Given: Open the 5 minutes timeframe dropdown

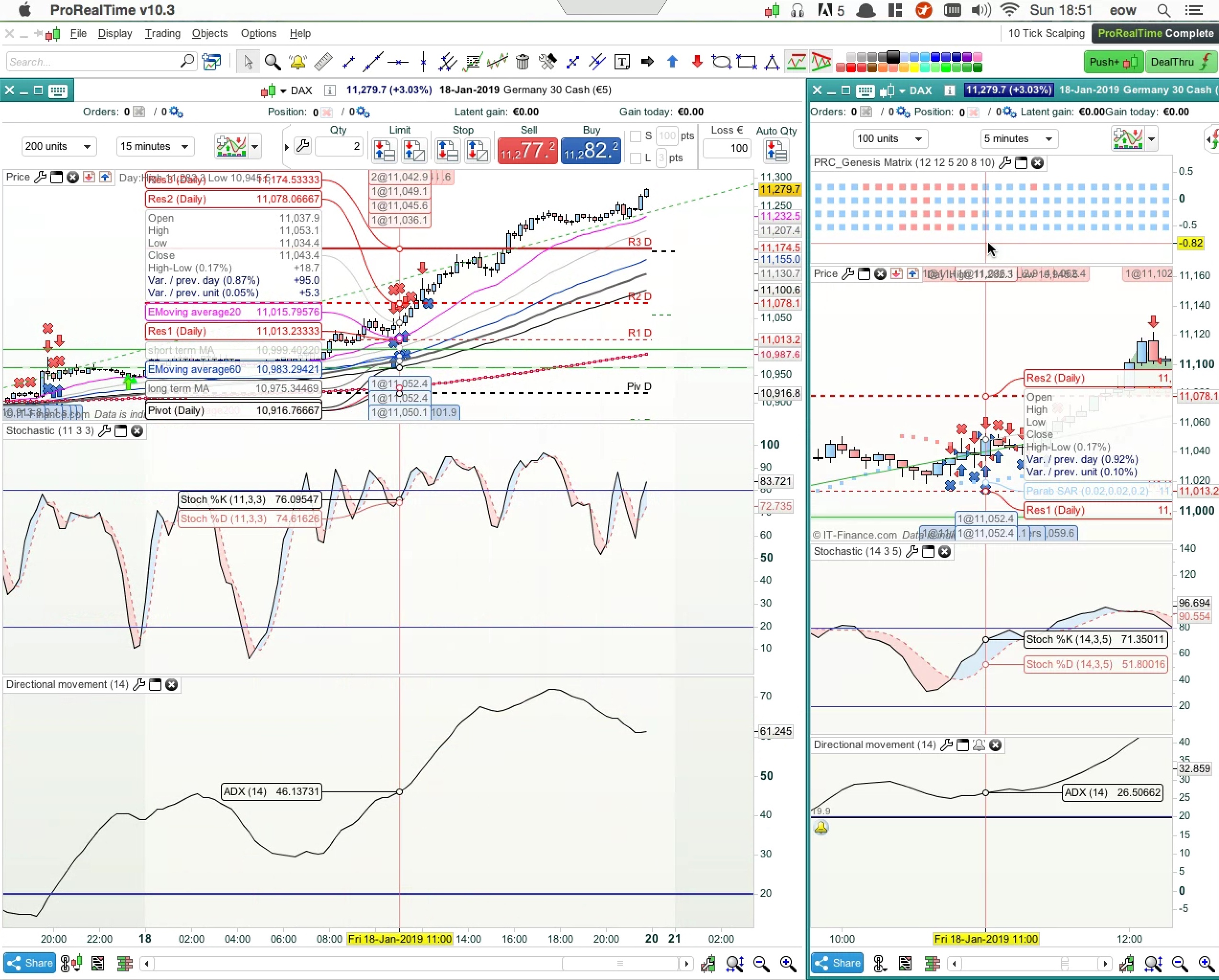Looking at the screenshot, I should 1018,138.
